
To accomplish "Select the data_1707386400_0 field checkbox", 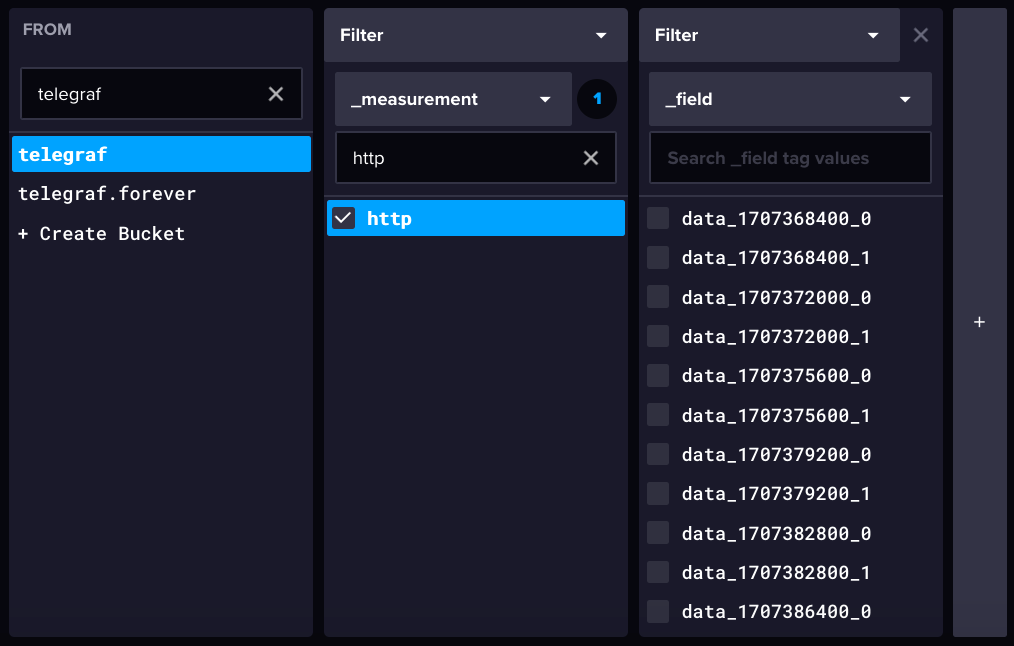I will click(x=658, y=611).
